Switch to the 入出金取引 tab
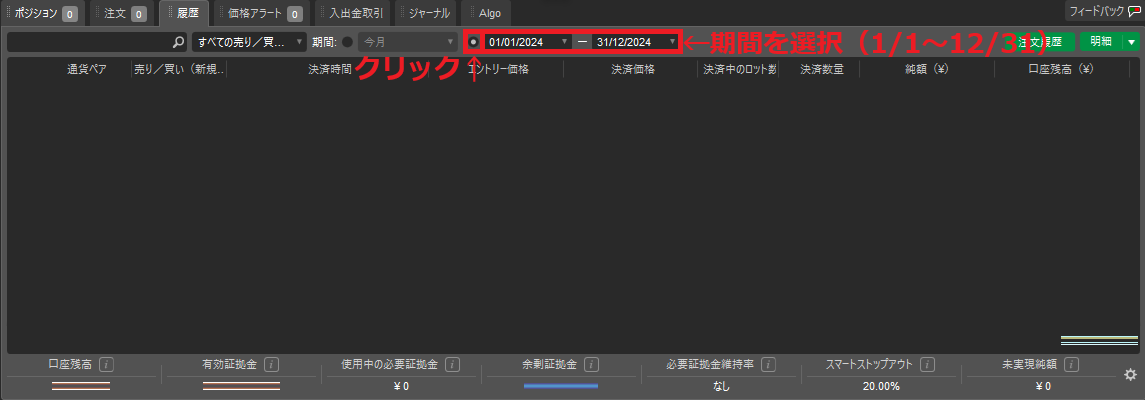This screenshot has width=1145, height=400. [353, 13]
